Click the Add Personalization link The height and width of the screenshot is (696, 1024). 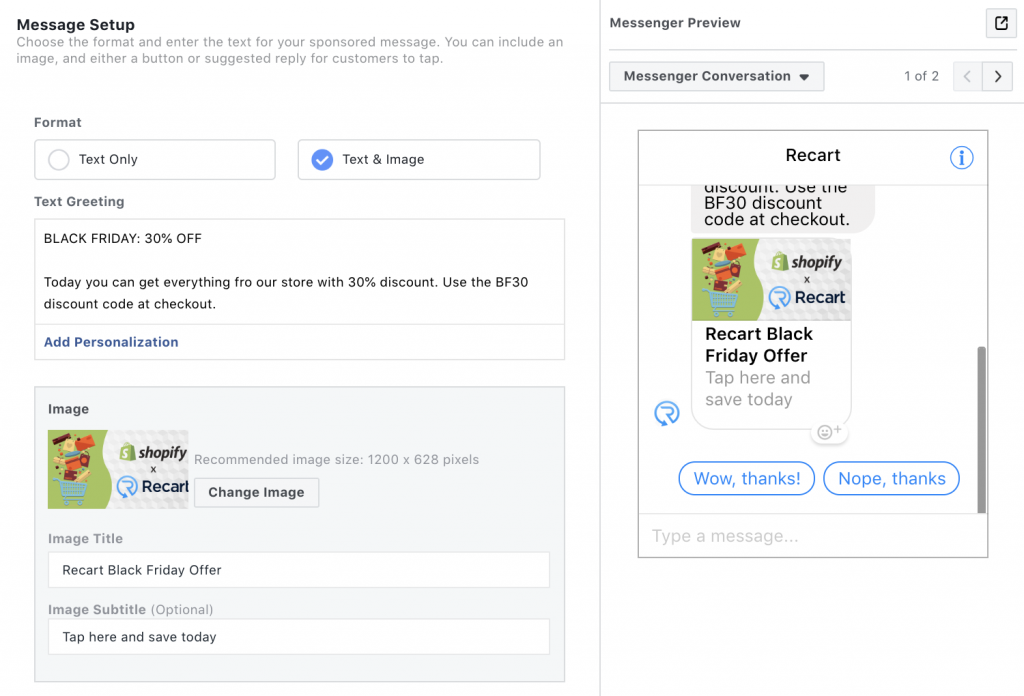point(111,342)
